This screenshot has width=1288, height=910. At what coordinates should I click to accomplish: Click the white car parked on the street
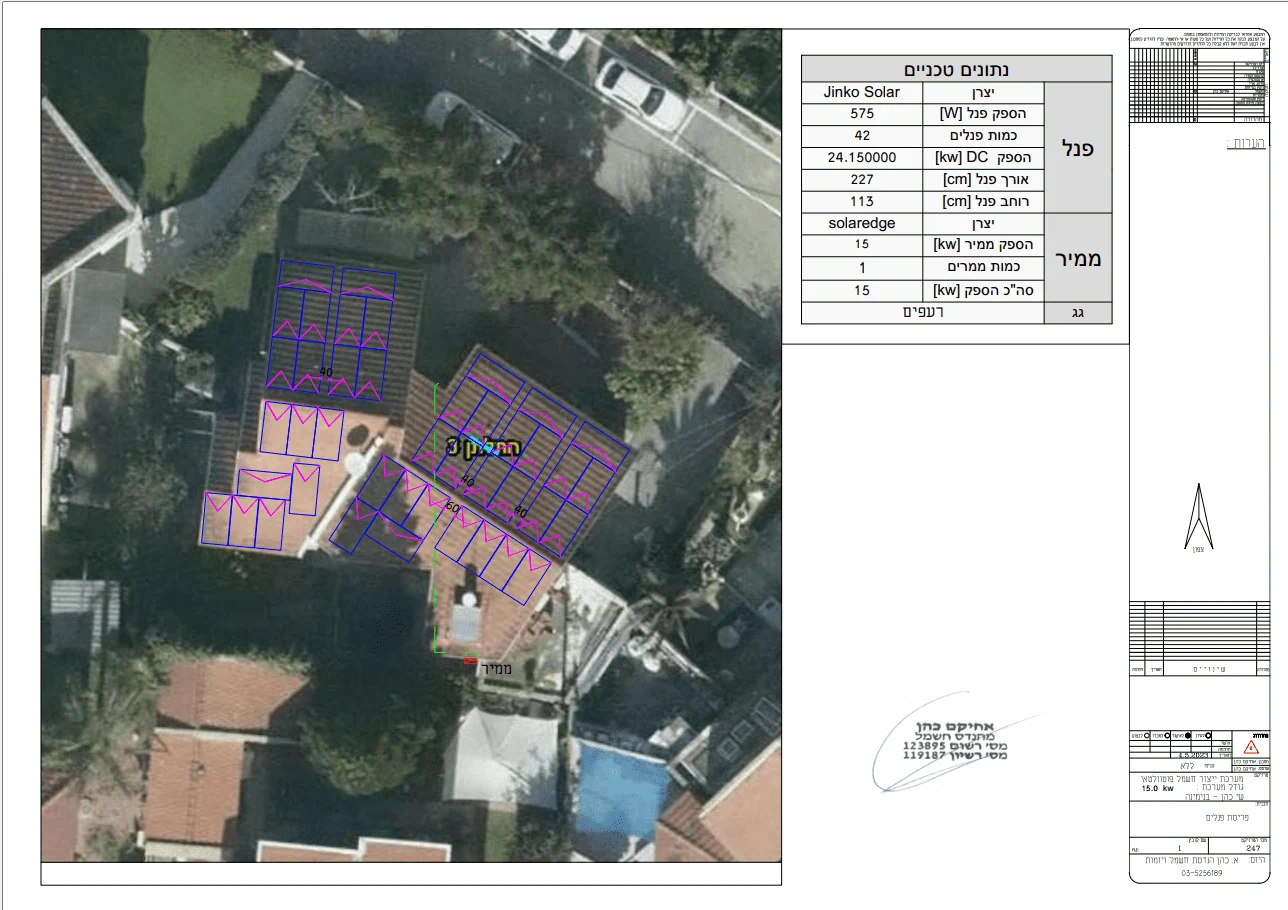pyautogui.click(x=640, y=93)
